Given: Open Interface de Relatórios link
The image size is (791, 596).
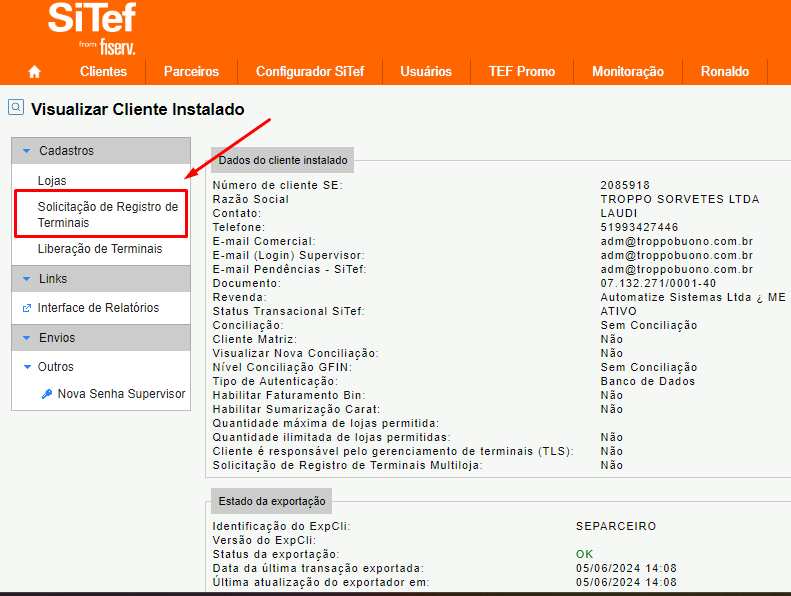Looking at the screenshot, I should (x=98, y=308).
